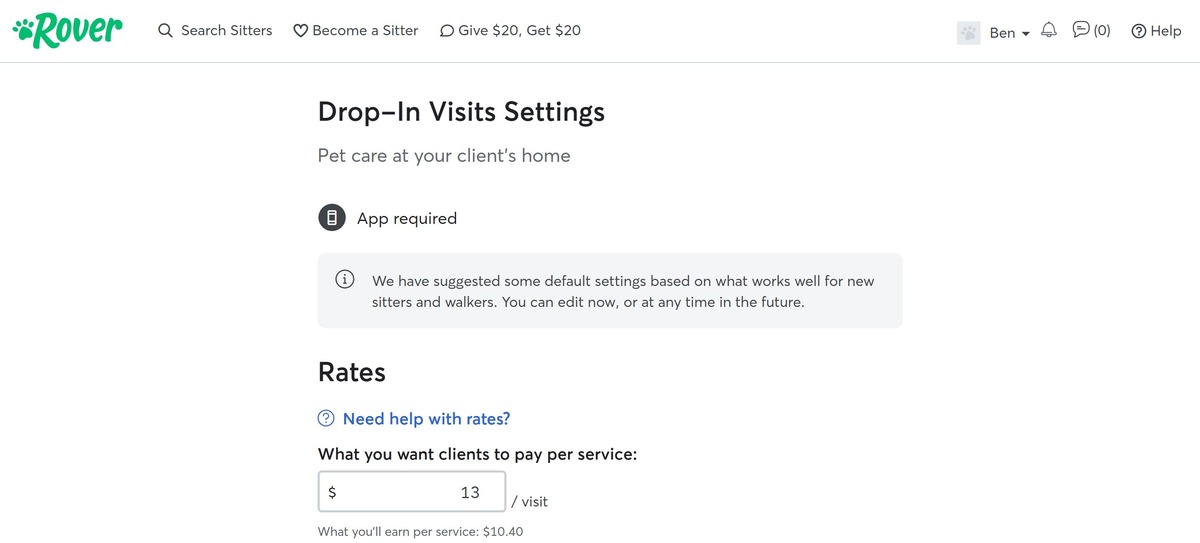Click the messages count (0)
The image size is (1200, 543).
1102,30
